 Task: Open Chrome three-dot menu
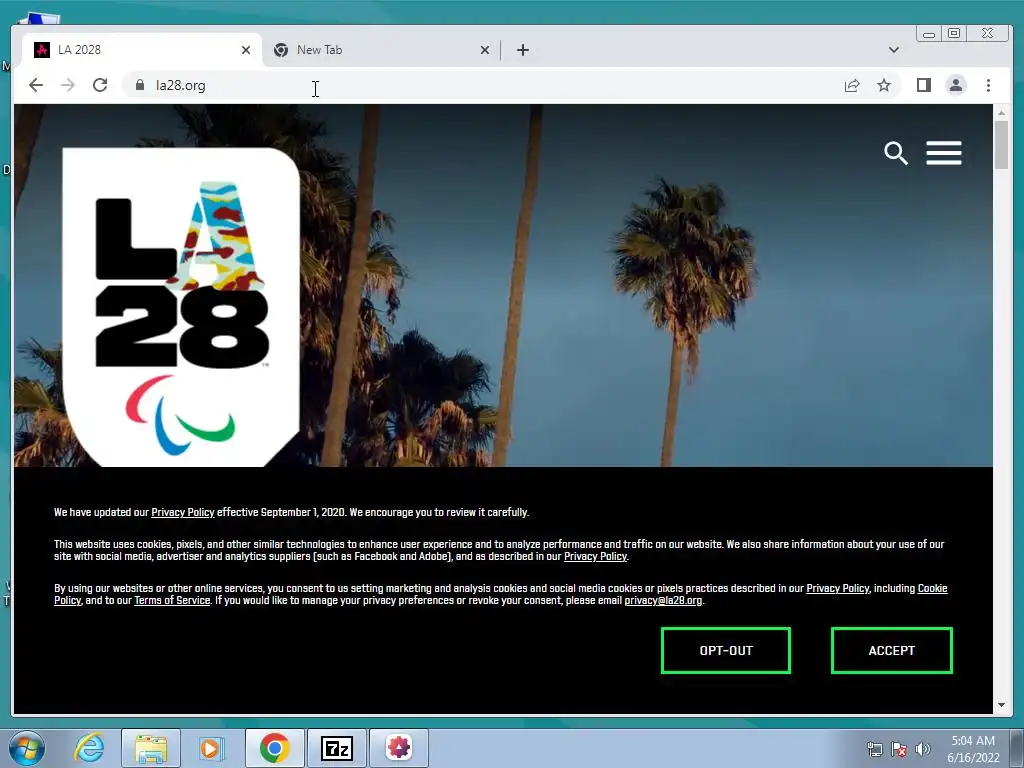pyautogui.click(x=988, y=85)
